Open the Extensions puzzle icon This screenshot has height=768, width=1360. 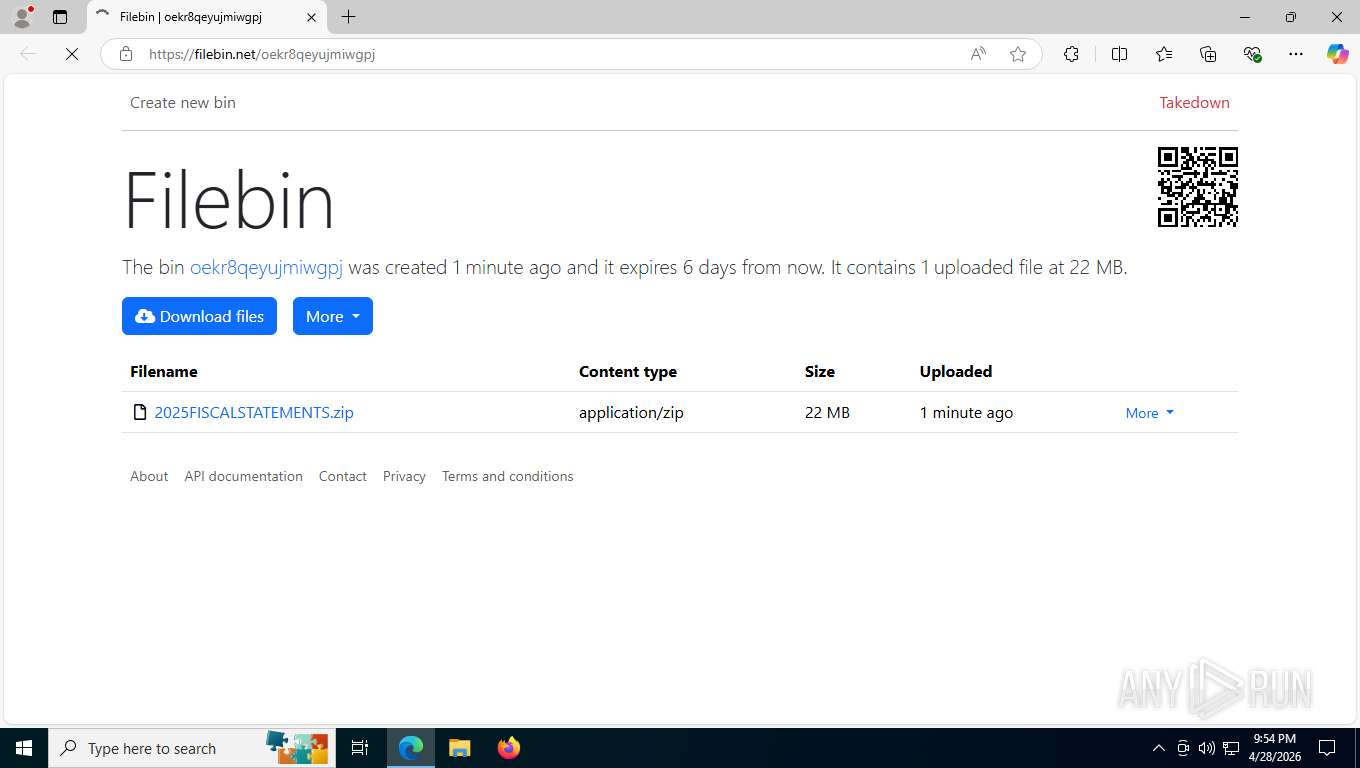click(x=1071, y=54)
